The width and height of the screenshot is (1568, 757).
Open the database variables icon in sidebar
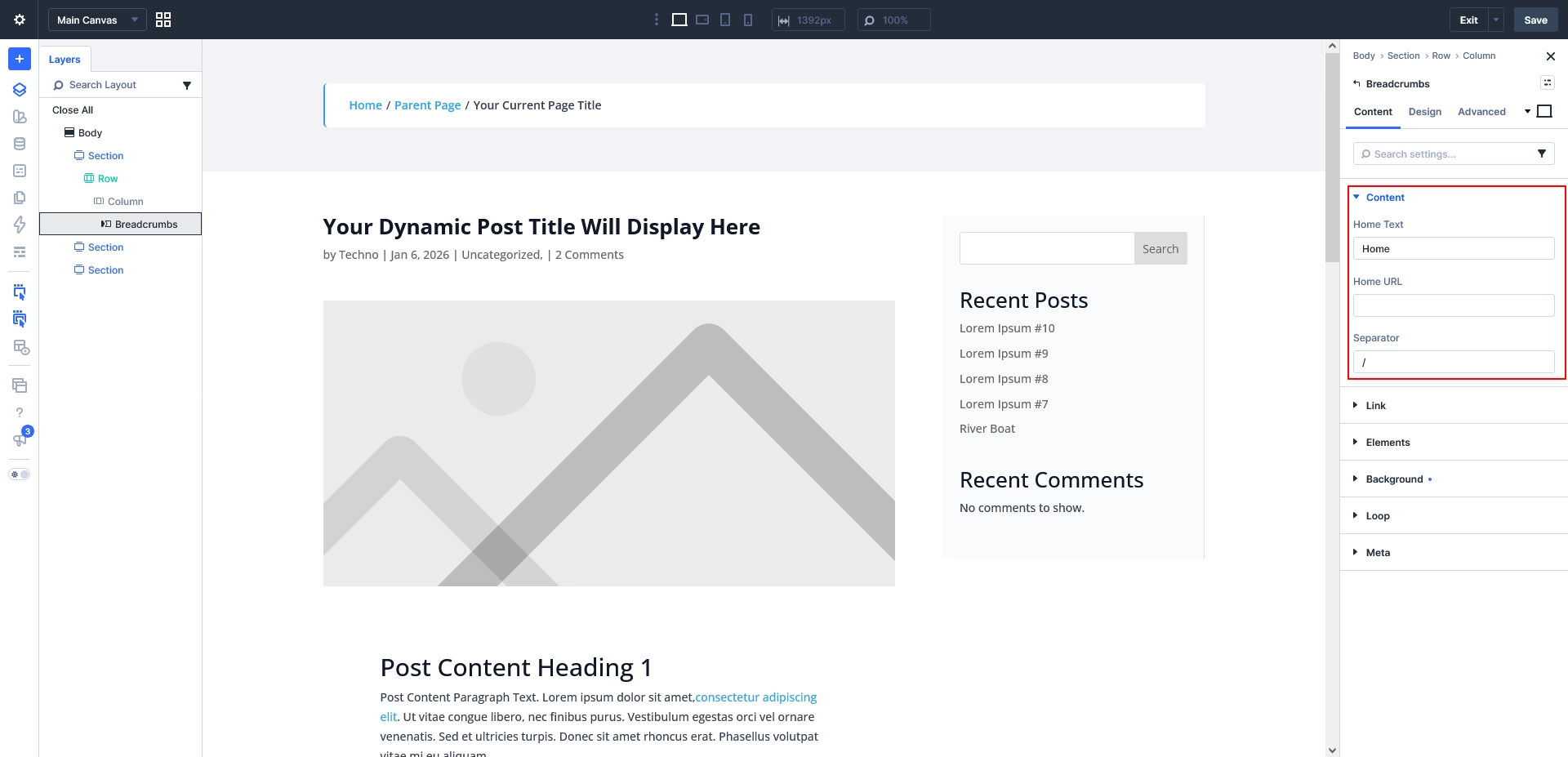(x=20, y=144)
